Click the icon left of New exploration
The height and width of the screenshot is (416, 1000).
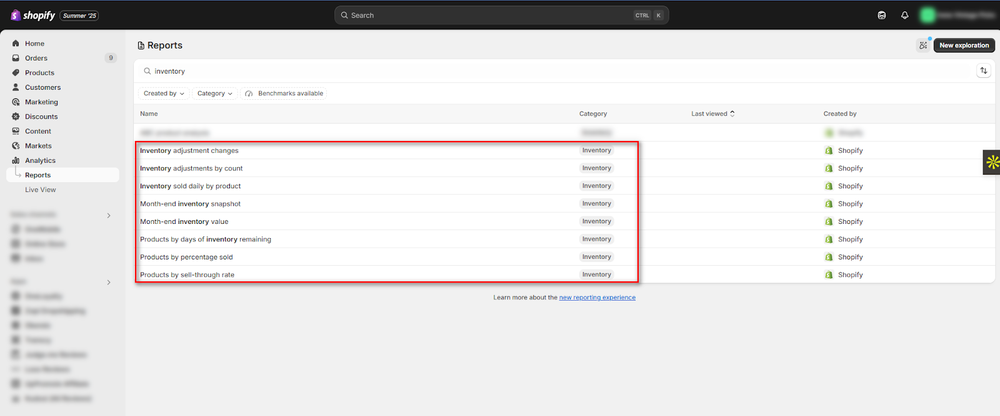click(x=922, y=45)
